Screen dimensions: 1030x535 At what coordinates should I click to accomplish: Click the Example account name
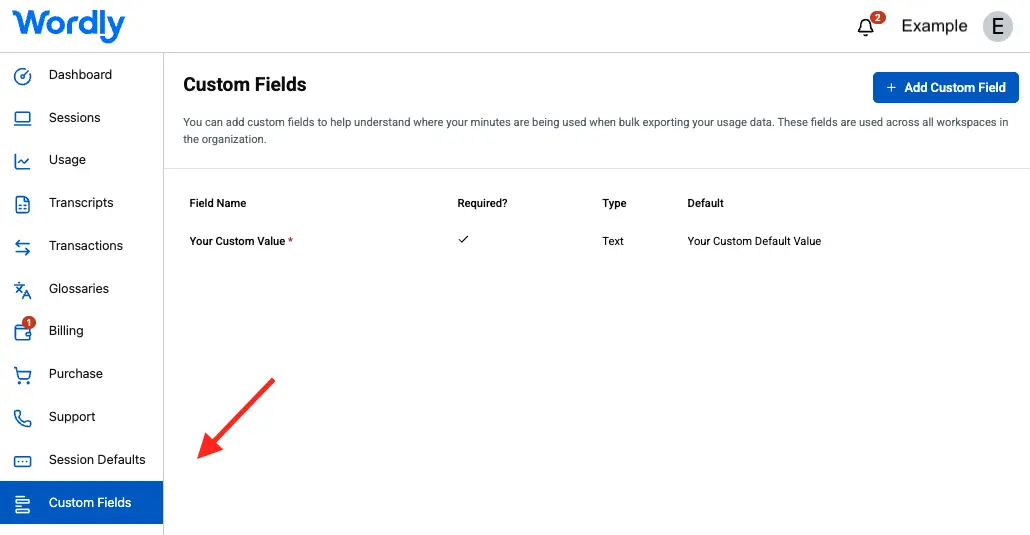pos(934,26)
